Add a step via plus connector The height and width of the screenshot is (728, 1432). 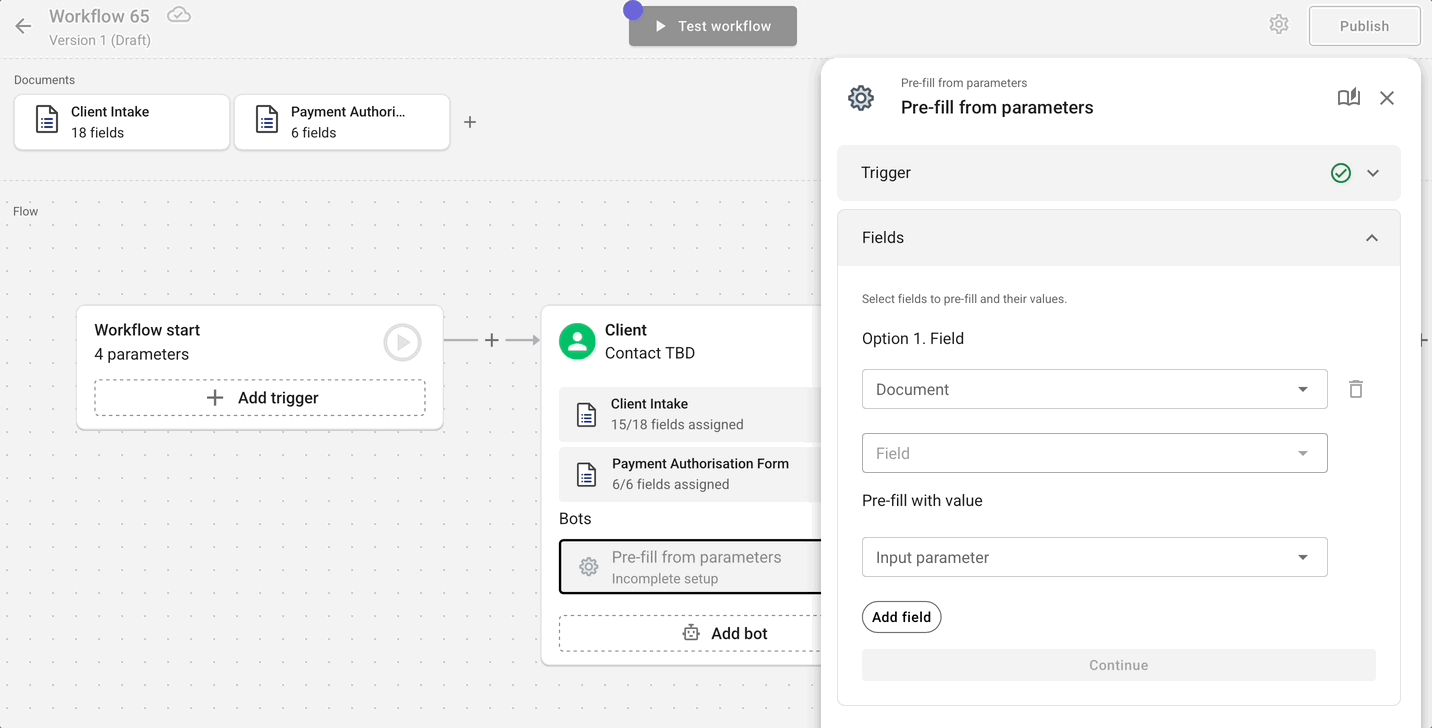coord(491,340)
